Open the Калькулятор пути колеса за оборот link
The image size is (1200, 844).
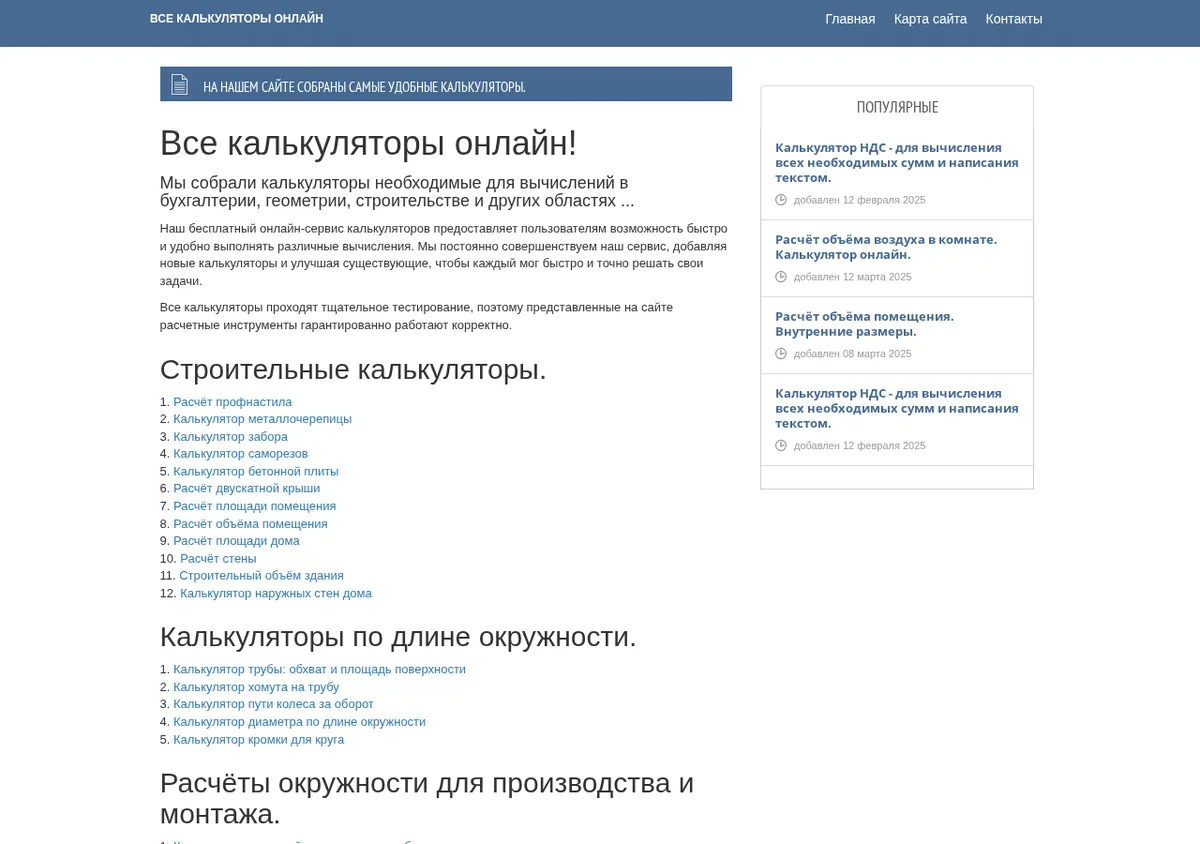(x=273, y=704)
